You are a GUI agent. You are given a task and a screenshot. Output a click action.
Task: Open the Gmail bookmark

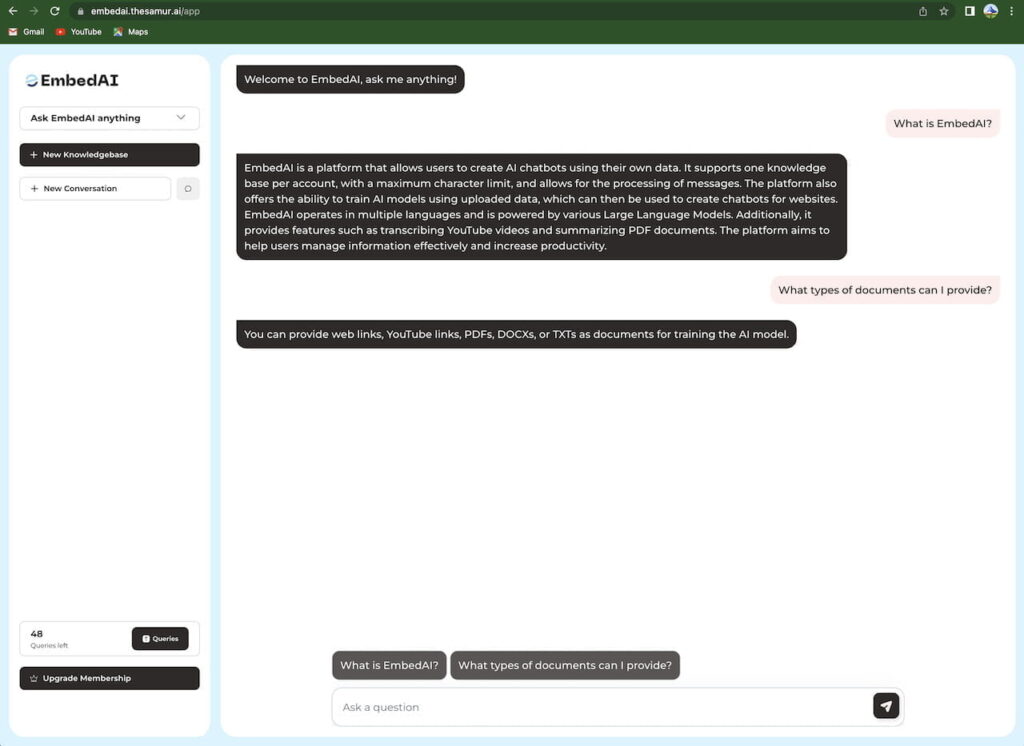[26, 32]
